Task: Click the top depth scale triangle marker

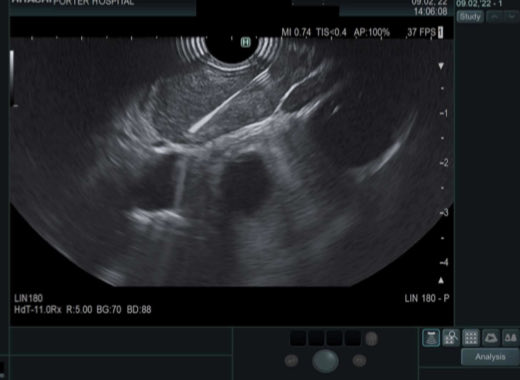Action: tap(441, 66)
